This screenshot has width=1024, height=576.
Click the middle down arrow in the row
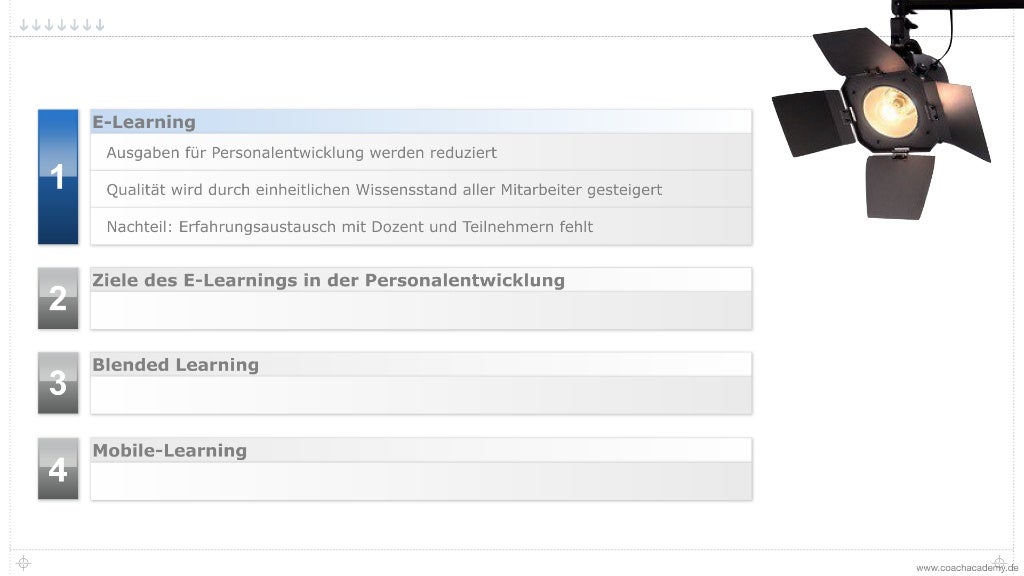coord(62,25)
